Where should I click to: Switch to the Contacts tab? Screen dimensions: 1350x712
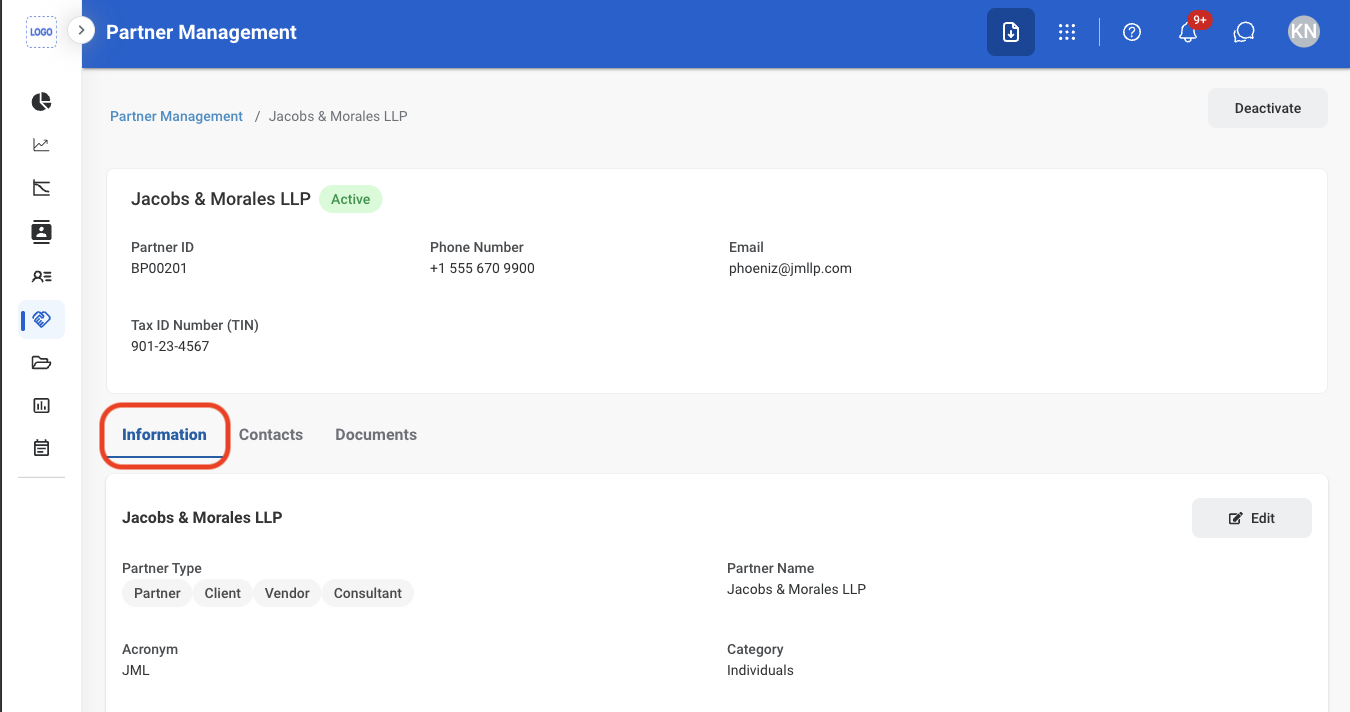tap(271, 434)
